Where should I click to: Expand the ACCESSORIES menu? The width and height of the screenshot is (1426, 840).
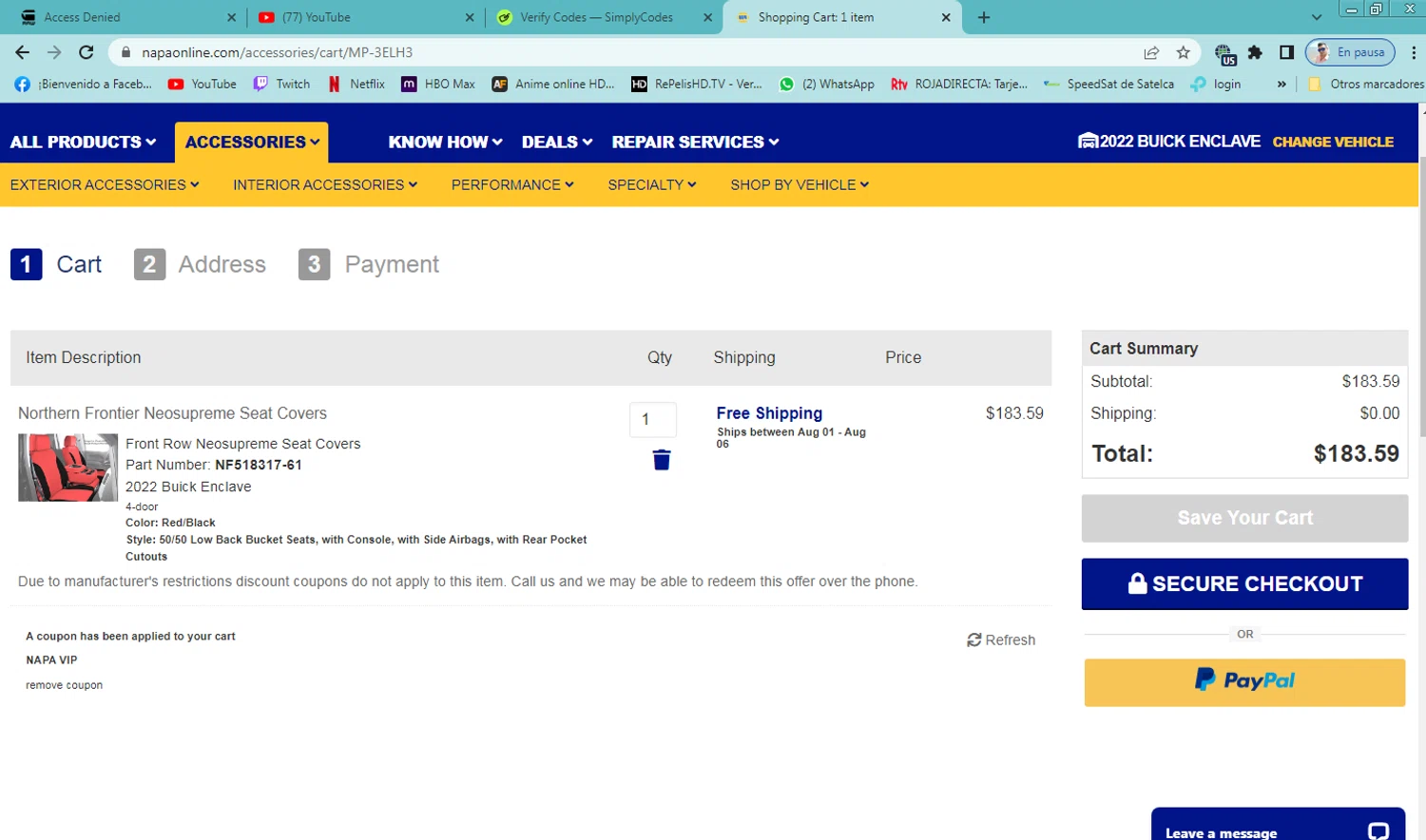(x=252, y=142)
